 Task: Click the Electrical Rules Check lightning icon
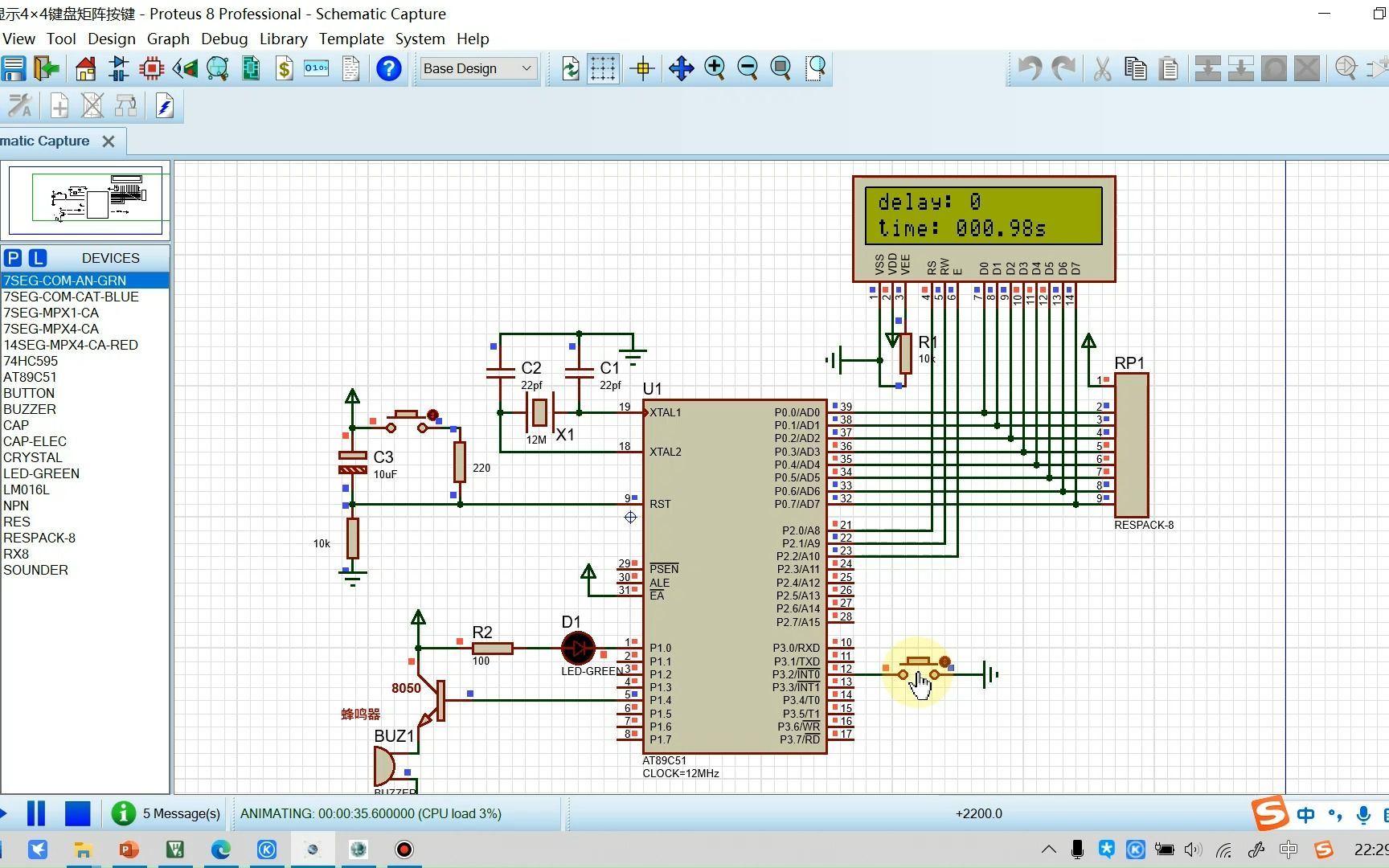pyautogui.click(x=165, y=105)
